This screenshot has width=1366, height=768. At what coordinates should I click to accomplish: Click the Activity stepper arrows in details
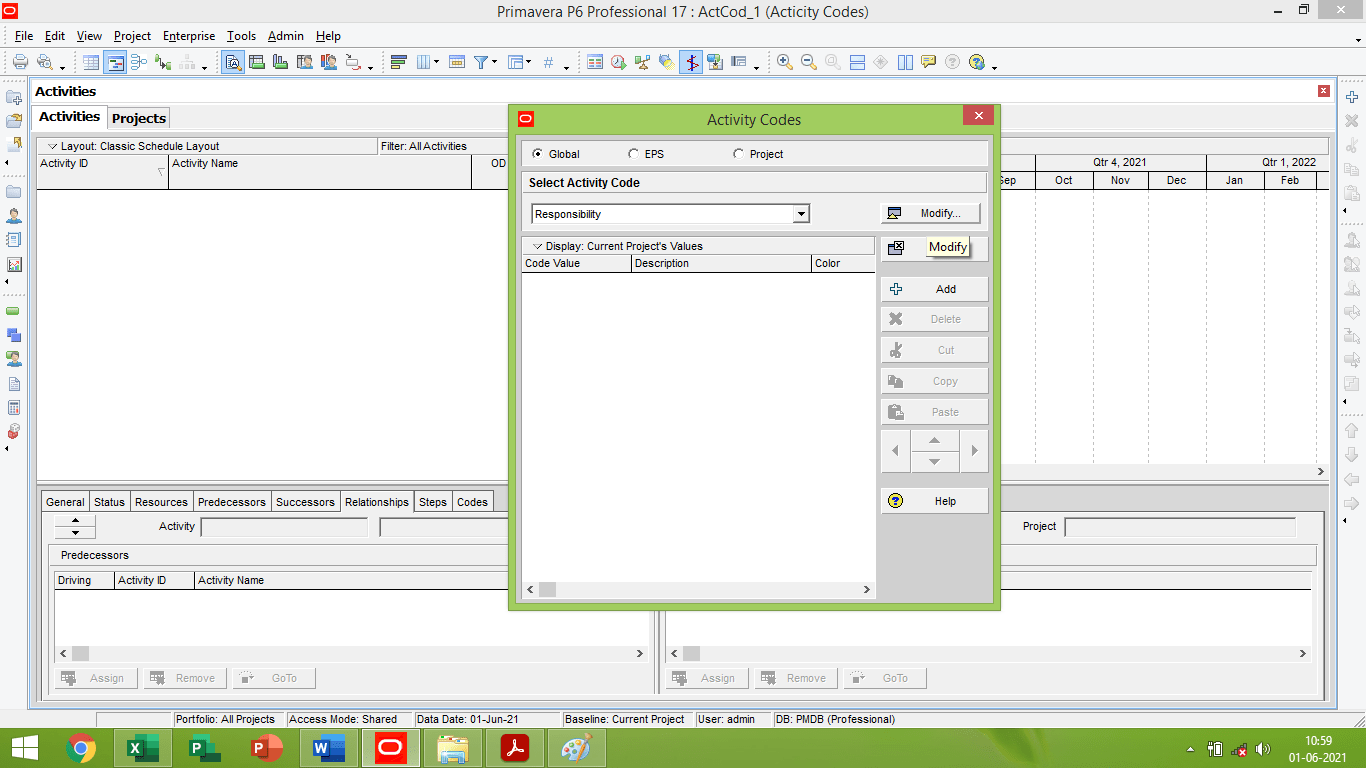click(75, 527)
